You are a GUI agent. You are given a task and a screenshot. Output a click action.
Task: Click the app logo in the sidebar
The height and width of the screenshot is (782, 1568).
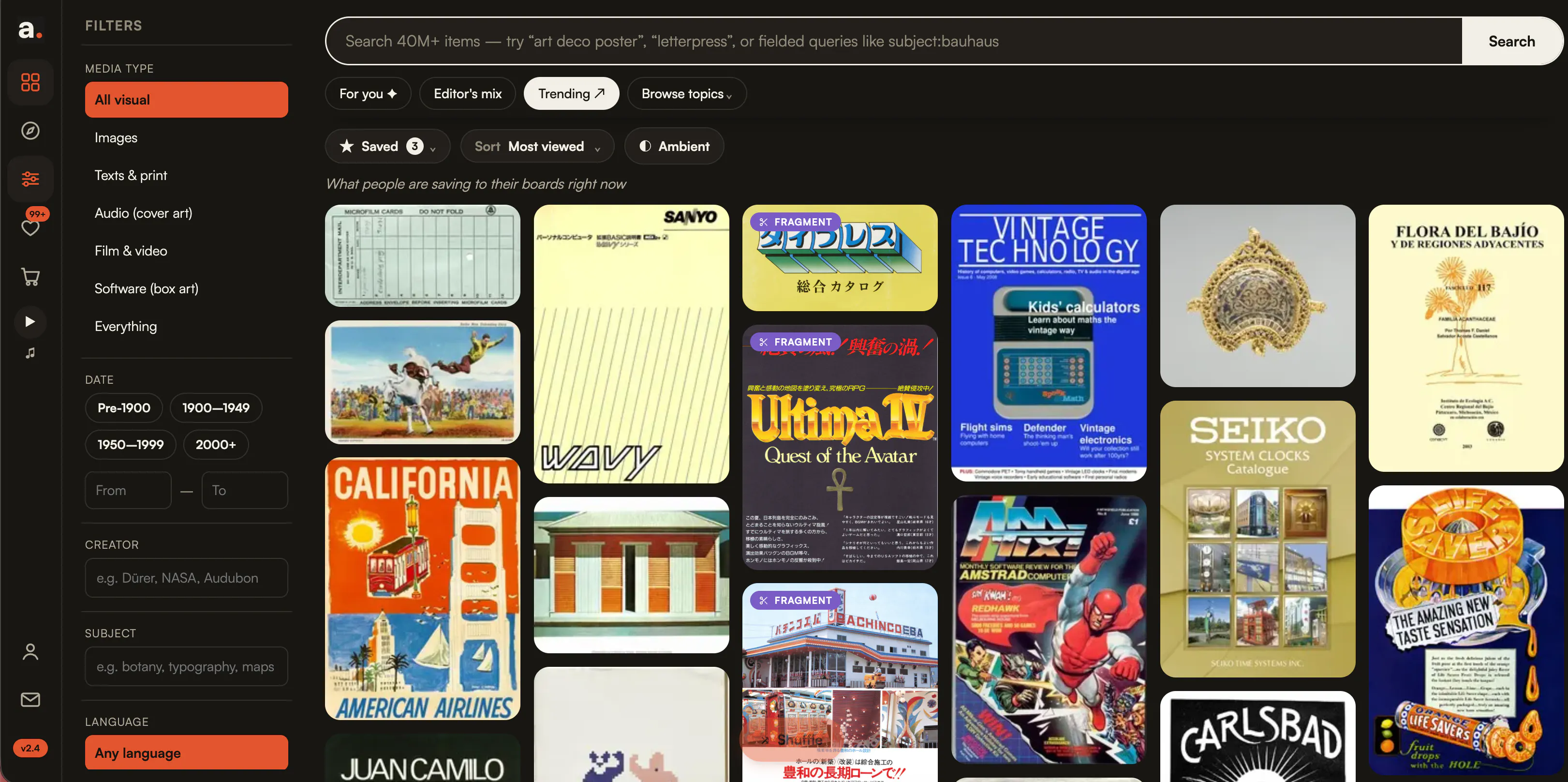click(x=30, y=29)
